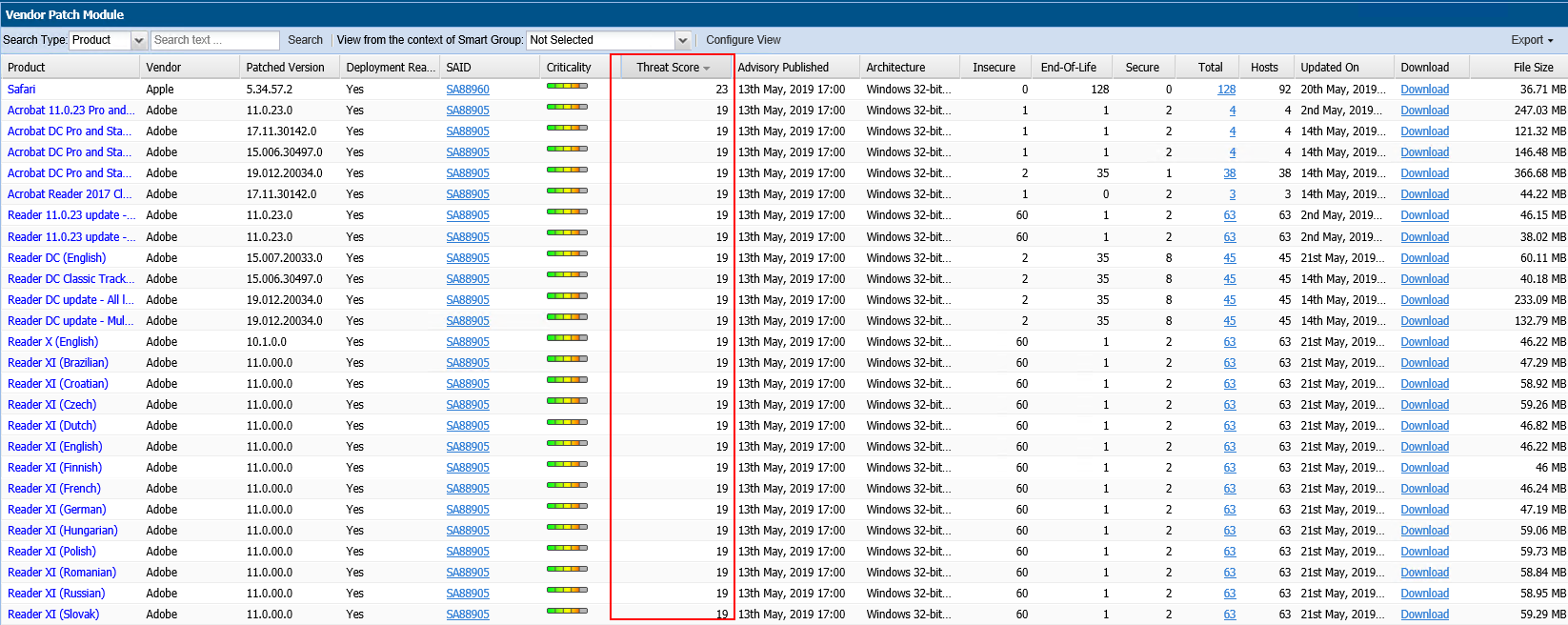Select the file size '366.68 MB' cell
This screenshot has width=1568, height=625.
point(1539,173)
